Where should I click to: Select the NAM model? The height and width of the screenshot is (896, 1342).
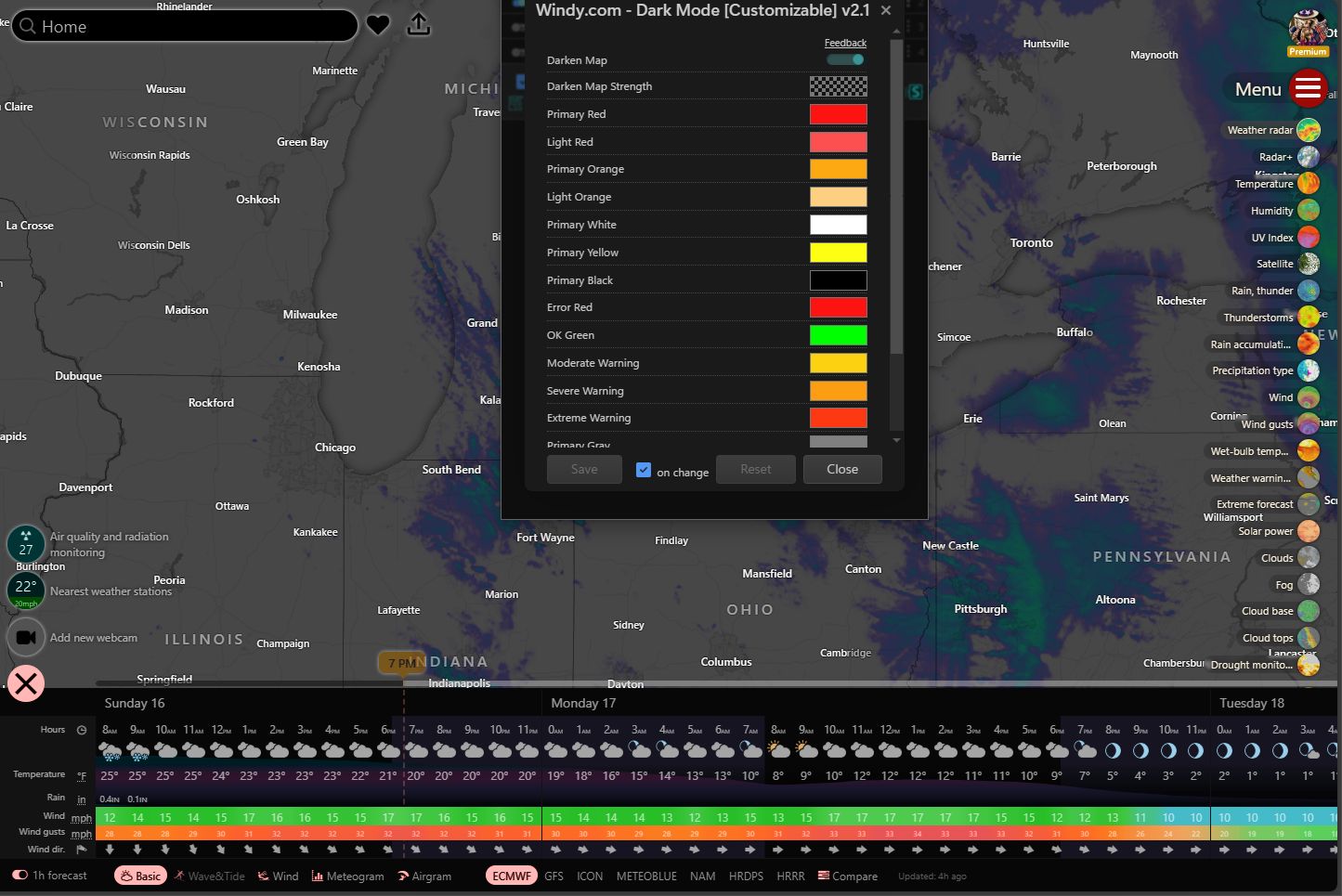702,876
